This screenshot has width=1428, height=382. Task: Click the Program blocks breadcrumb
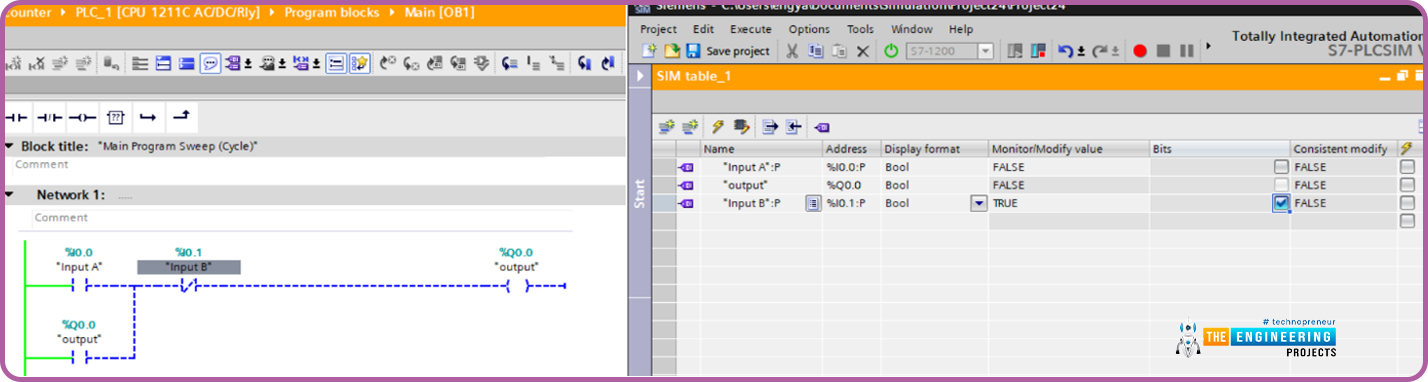(332, 13)
